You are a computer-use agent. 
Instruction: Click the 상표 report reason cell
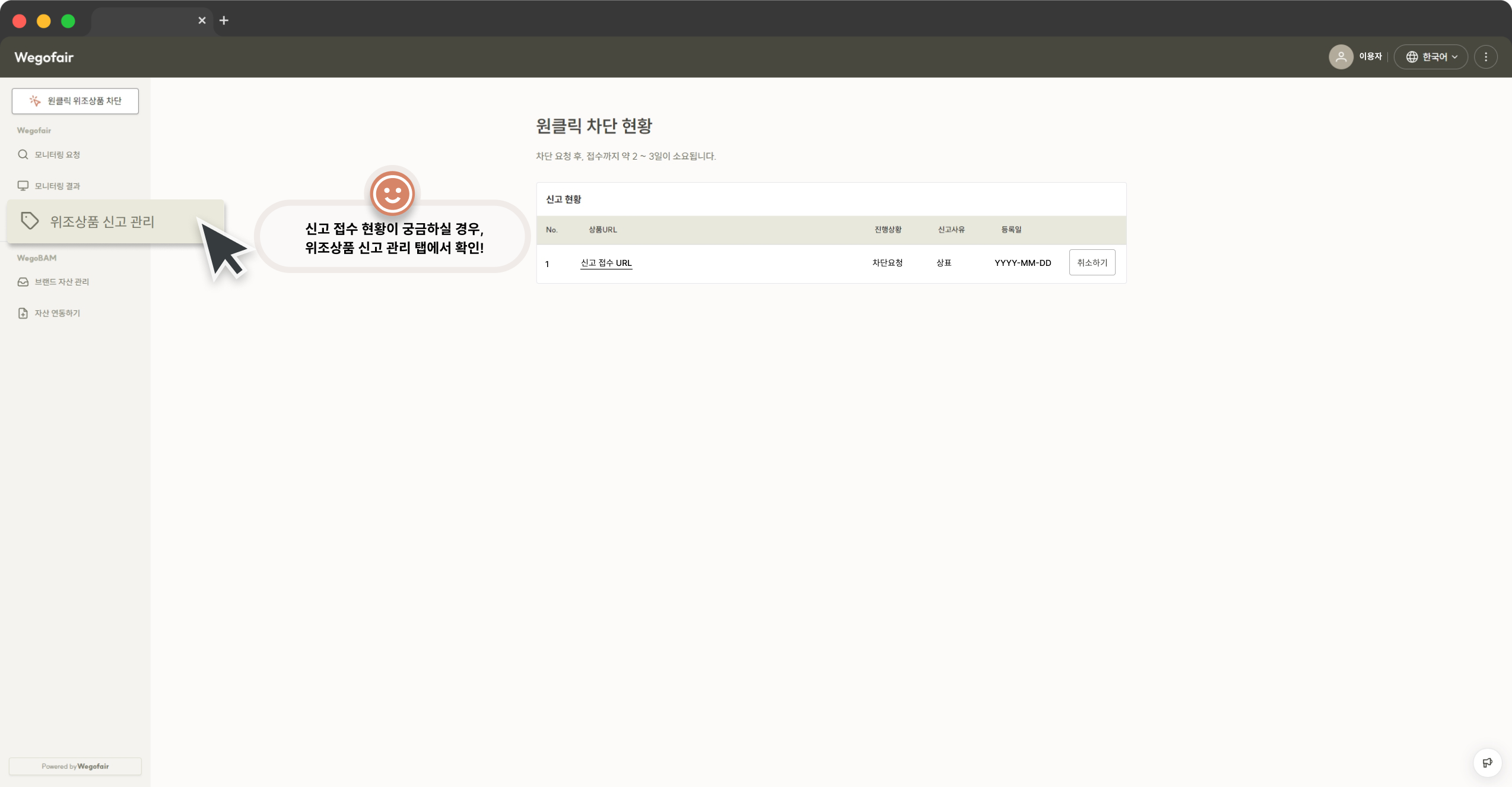[944, 263]
